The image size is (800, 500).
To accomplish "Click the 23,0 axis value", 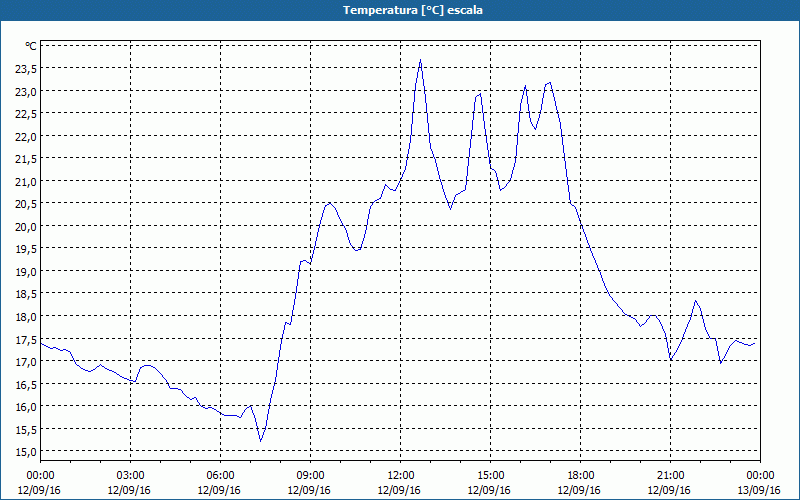I will [x=26, y=91].
